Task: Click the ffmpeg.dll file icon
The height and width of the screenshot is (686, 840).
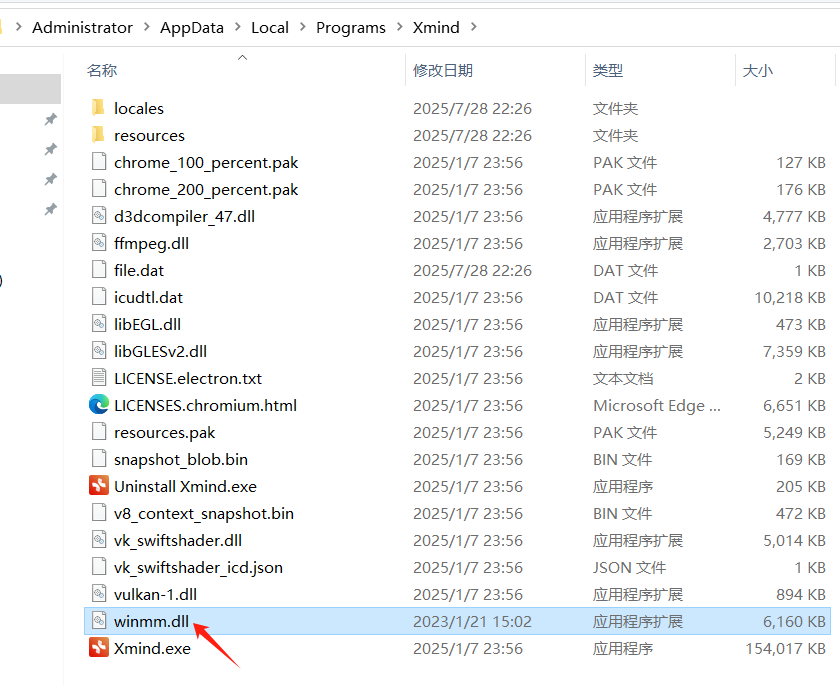Action: pos(99,243)
